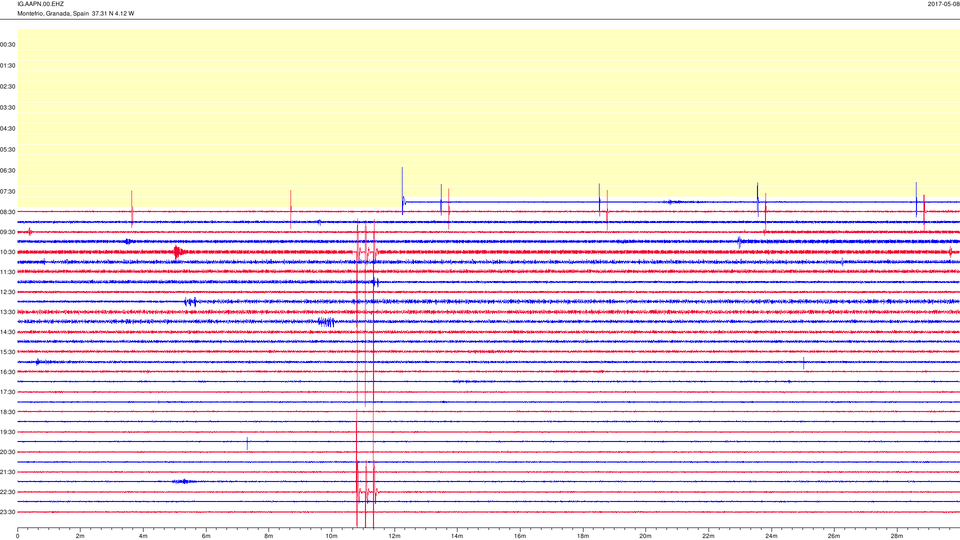Click the small blue spike near 7m on 20:00 trace
The image size is (960, 540).
click(x=247, y=443)
